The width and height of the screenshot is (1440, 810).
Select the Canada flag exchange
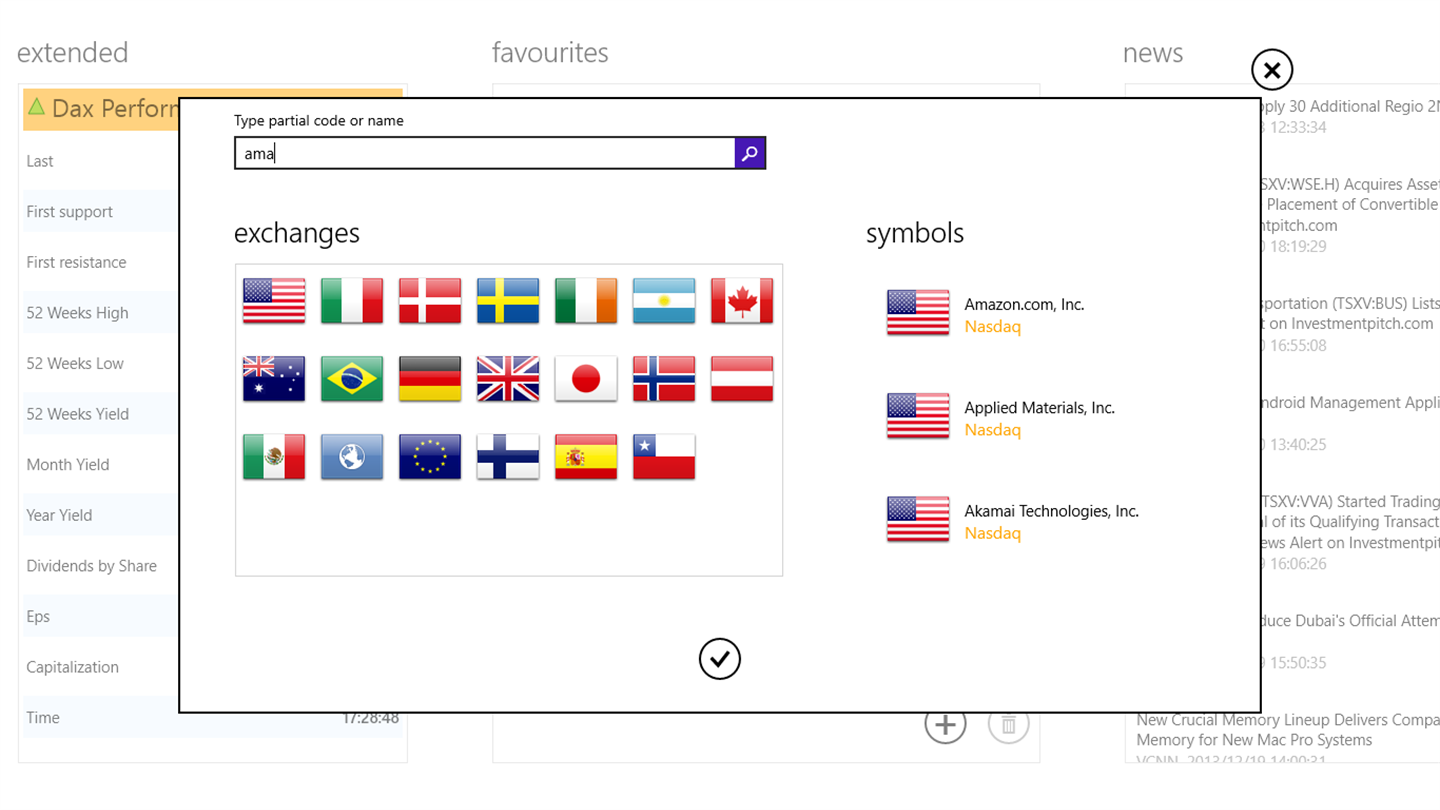tap(742, 300)
